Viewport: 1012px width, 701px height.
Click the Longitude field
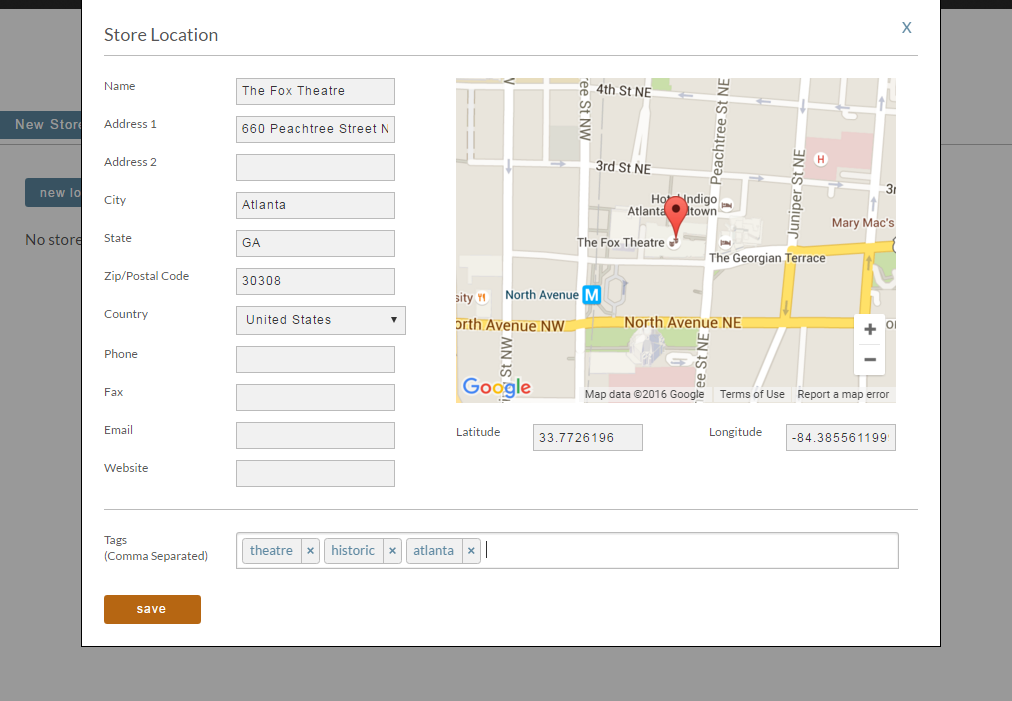[x=840, y=438]
